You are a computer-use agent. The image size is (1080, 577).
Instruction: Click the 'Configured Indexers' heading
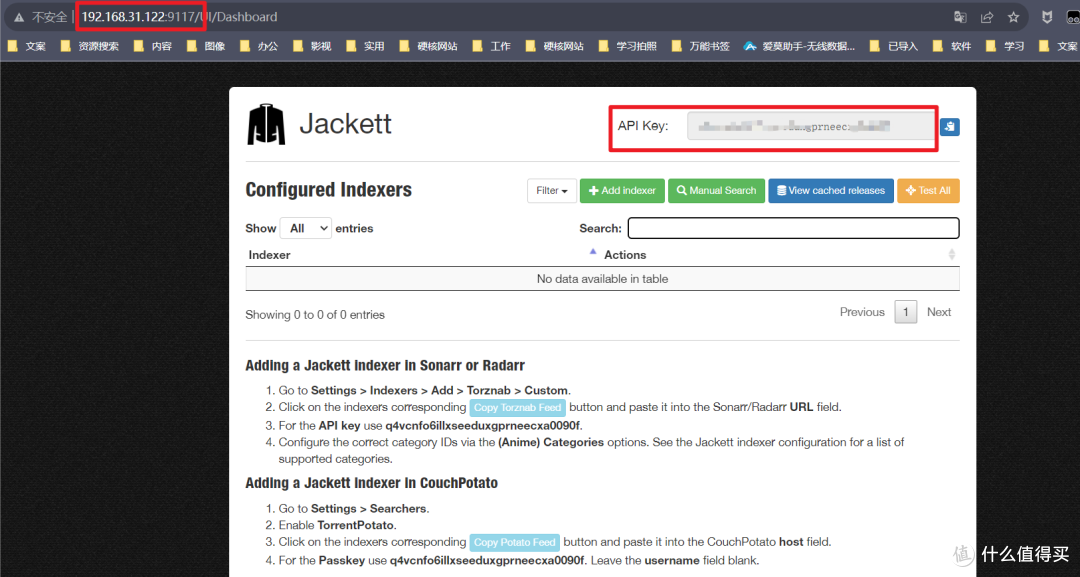click(x=329, y=190)
